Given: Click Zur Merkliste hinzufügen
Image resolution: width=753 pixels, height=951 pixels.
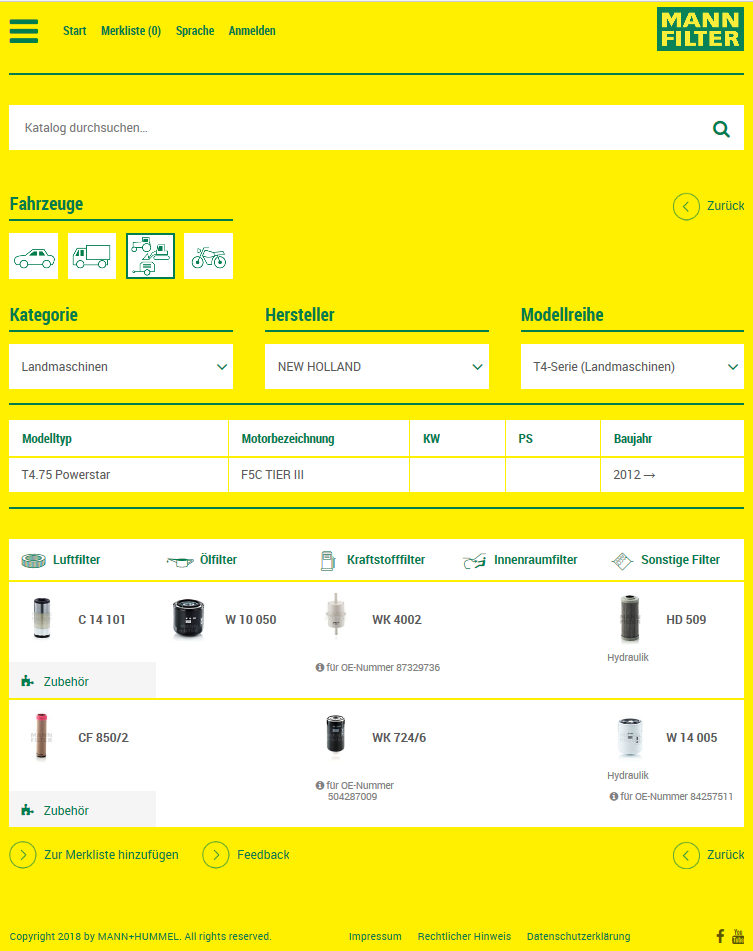Looking at the screenshot, I should (111, 855).
